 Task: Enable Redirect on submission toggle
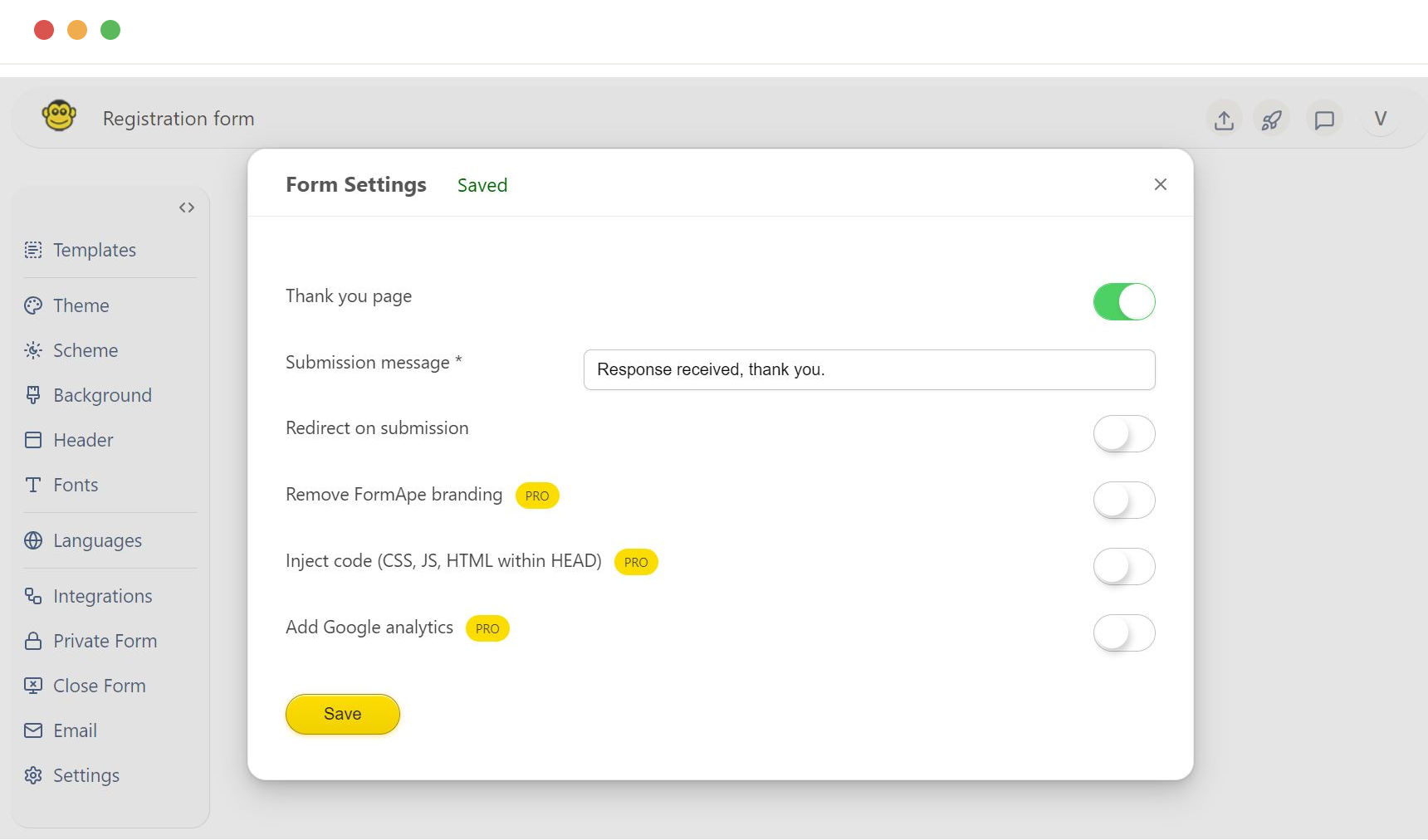(x=1124, y=433)
